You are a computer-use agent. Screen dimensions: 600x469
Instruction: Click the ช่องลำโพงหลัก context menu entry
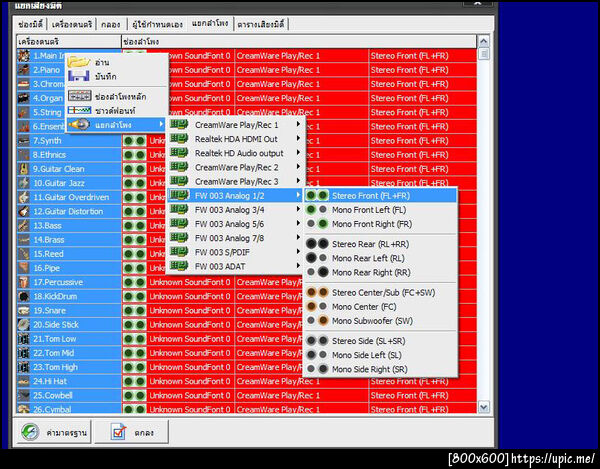pyautogui.click(x=117, y=96)
